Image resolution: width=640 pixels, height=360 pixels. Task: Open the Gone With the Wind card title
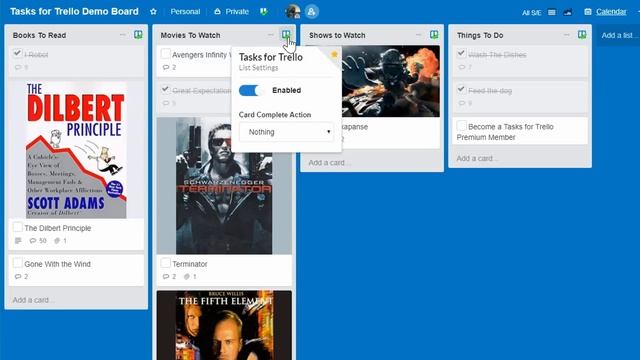(x=58, y=264)
